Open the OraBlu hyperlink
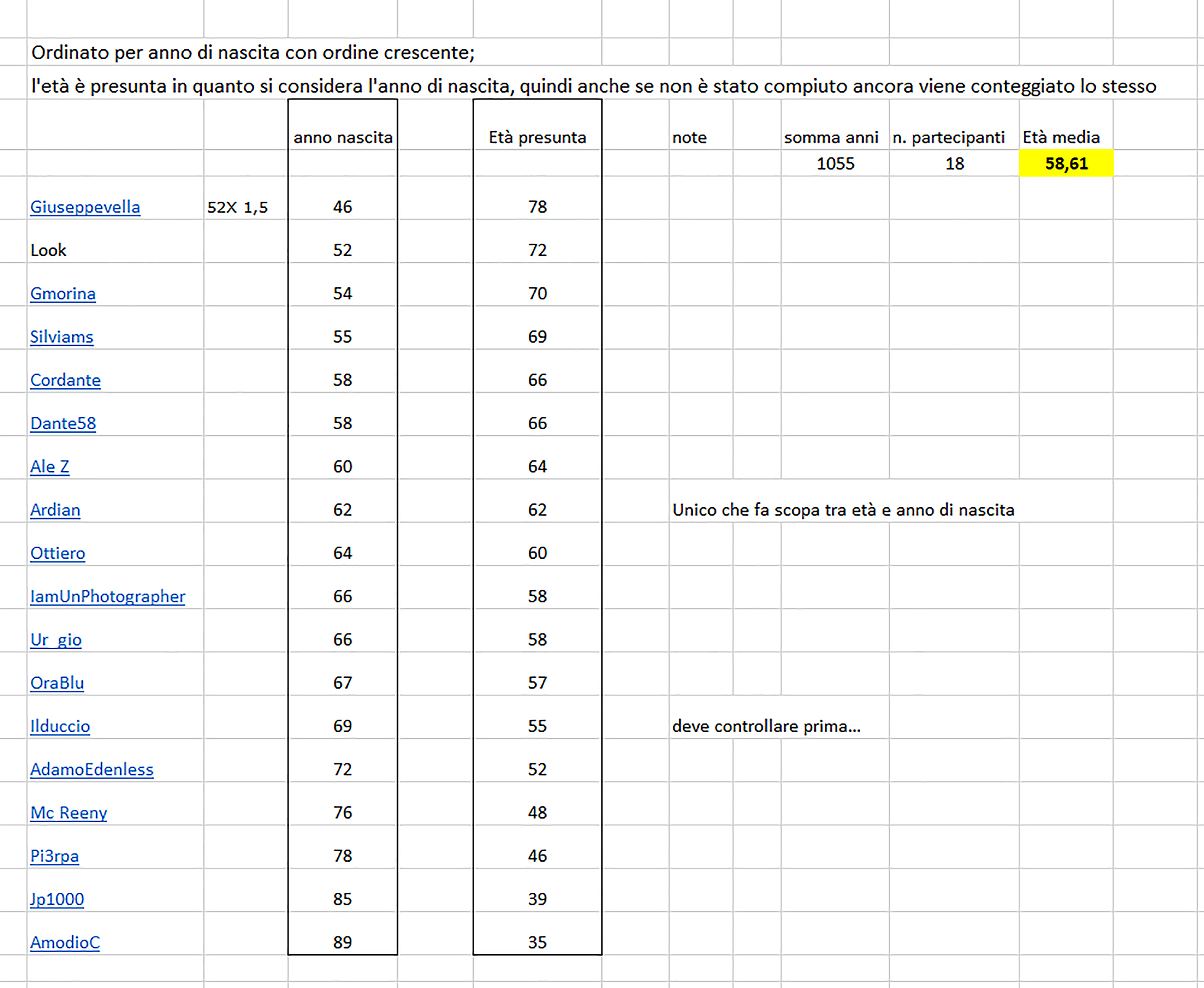The height and width of the screenshot is (988, 1204). [57, 683]
